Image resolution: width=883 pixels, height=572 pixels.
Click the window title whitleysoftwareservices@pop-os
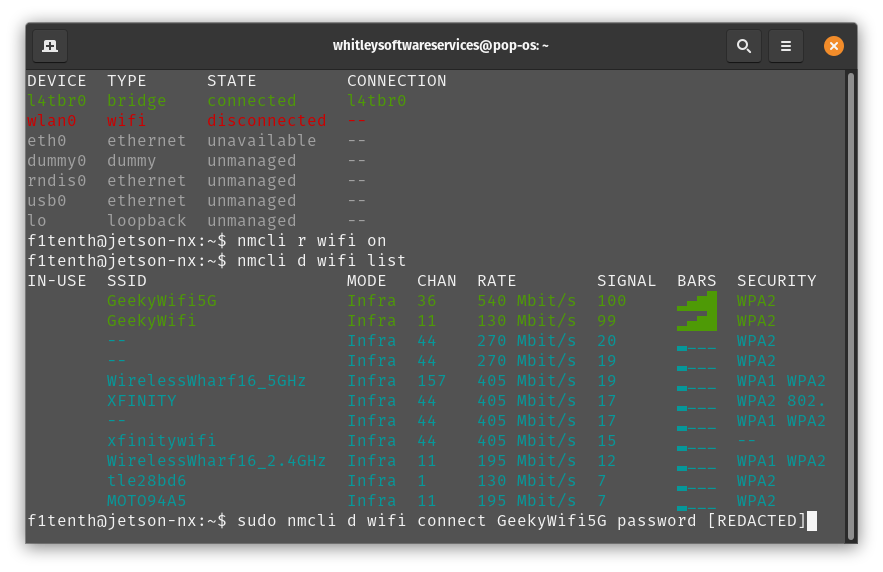coord(440,45)
